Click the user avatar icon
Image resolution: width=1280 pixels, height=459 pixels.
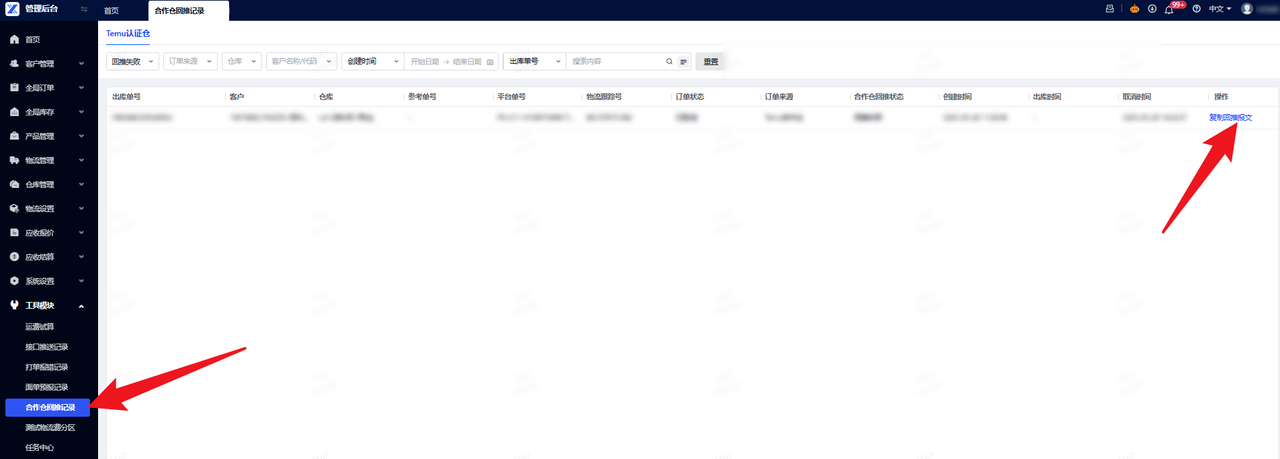[1247, 9]
